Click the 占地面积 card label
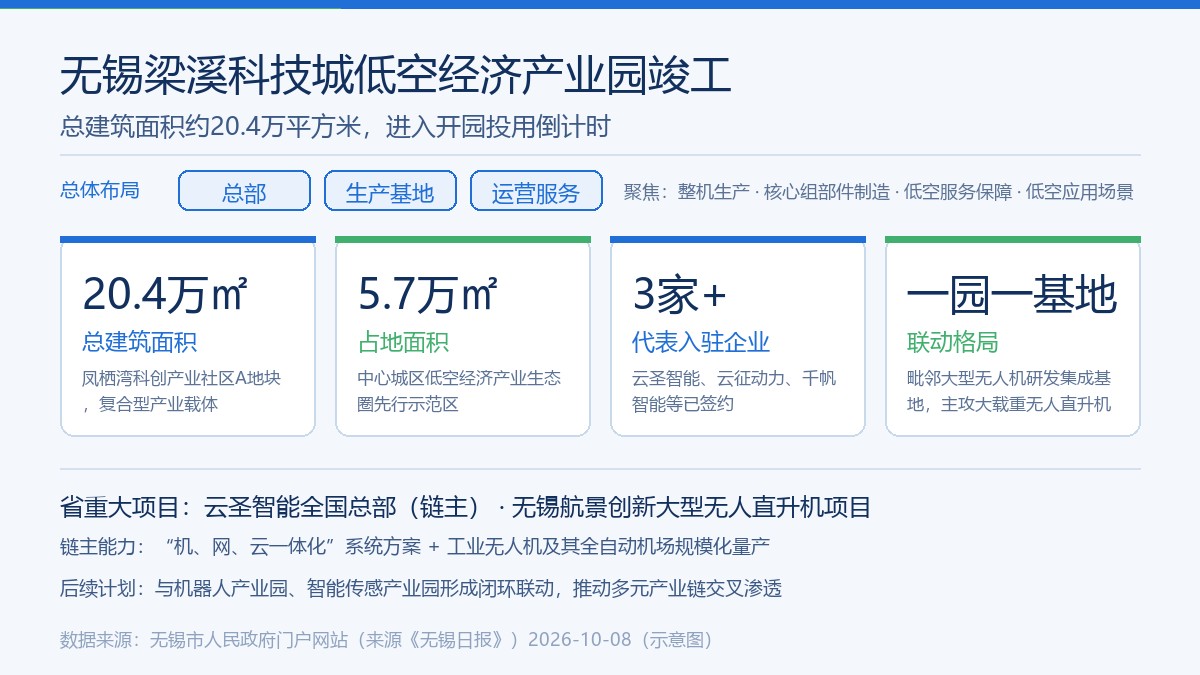Screen dimensions: 1200x675 coord(403,342)
